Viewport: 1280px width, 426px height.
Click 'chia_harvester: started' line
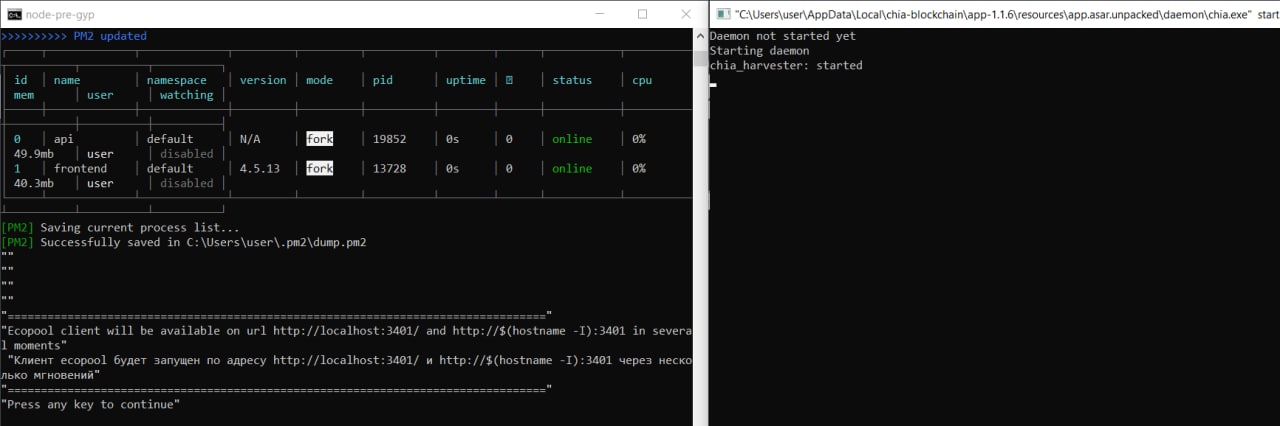point(786,66)
